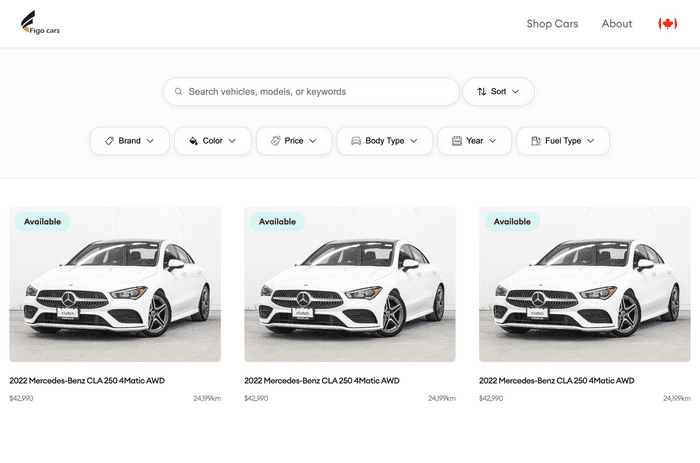Click the Available badge on third car

coord(512,221)
